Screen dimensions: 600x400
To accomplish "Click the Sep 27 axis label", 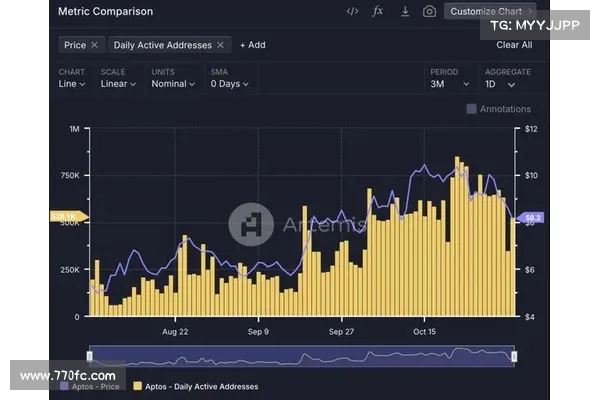I will pyautogui.click(x=341, y=331).
